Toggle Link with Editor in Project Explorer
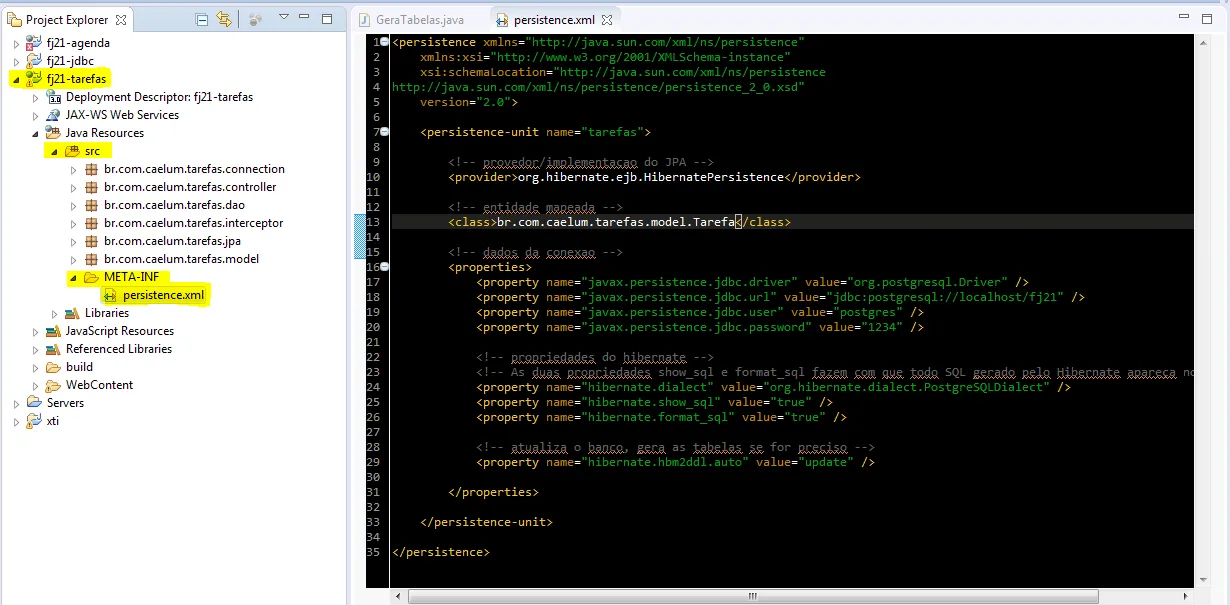 pos(224,19)
